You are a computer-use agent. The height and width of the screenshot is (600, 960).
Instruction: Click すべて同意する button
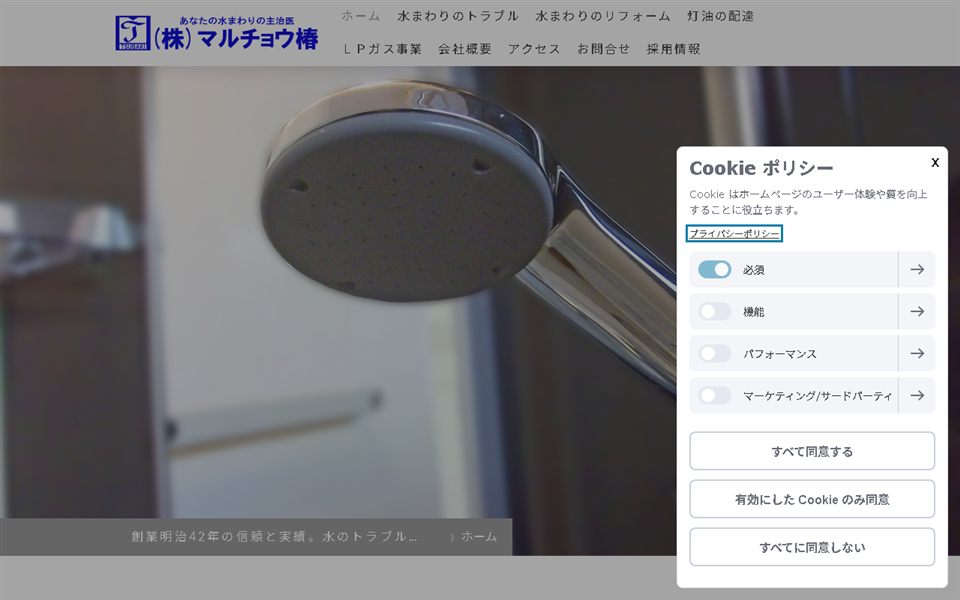tap(812, 451)
